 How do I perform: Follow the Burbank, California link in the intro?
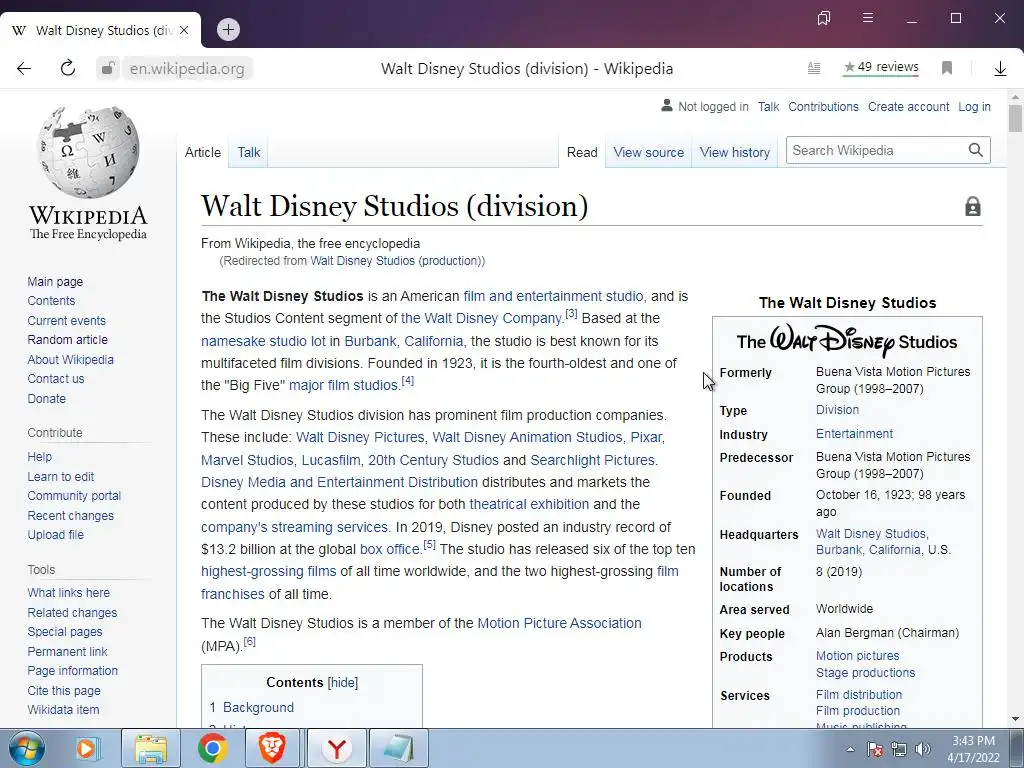click(404, 341)
